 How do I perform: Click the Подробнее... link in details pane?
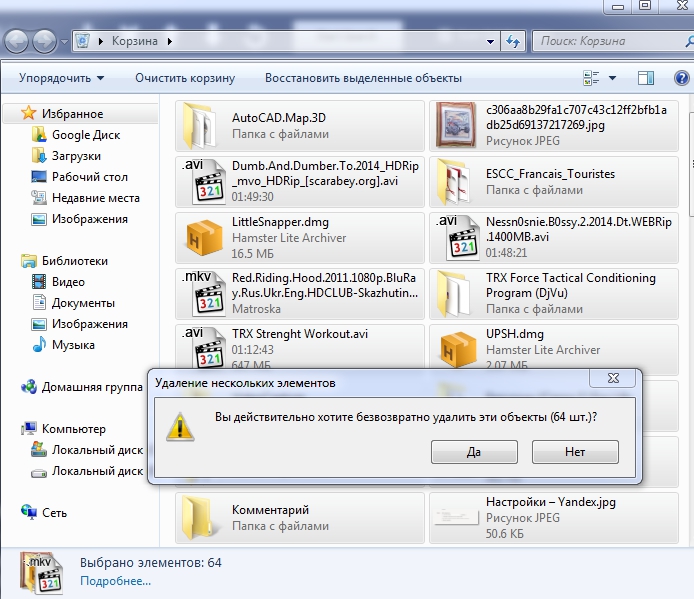tap(115, 580)
